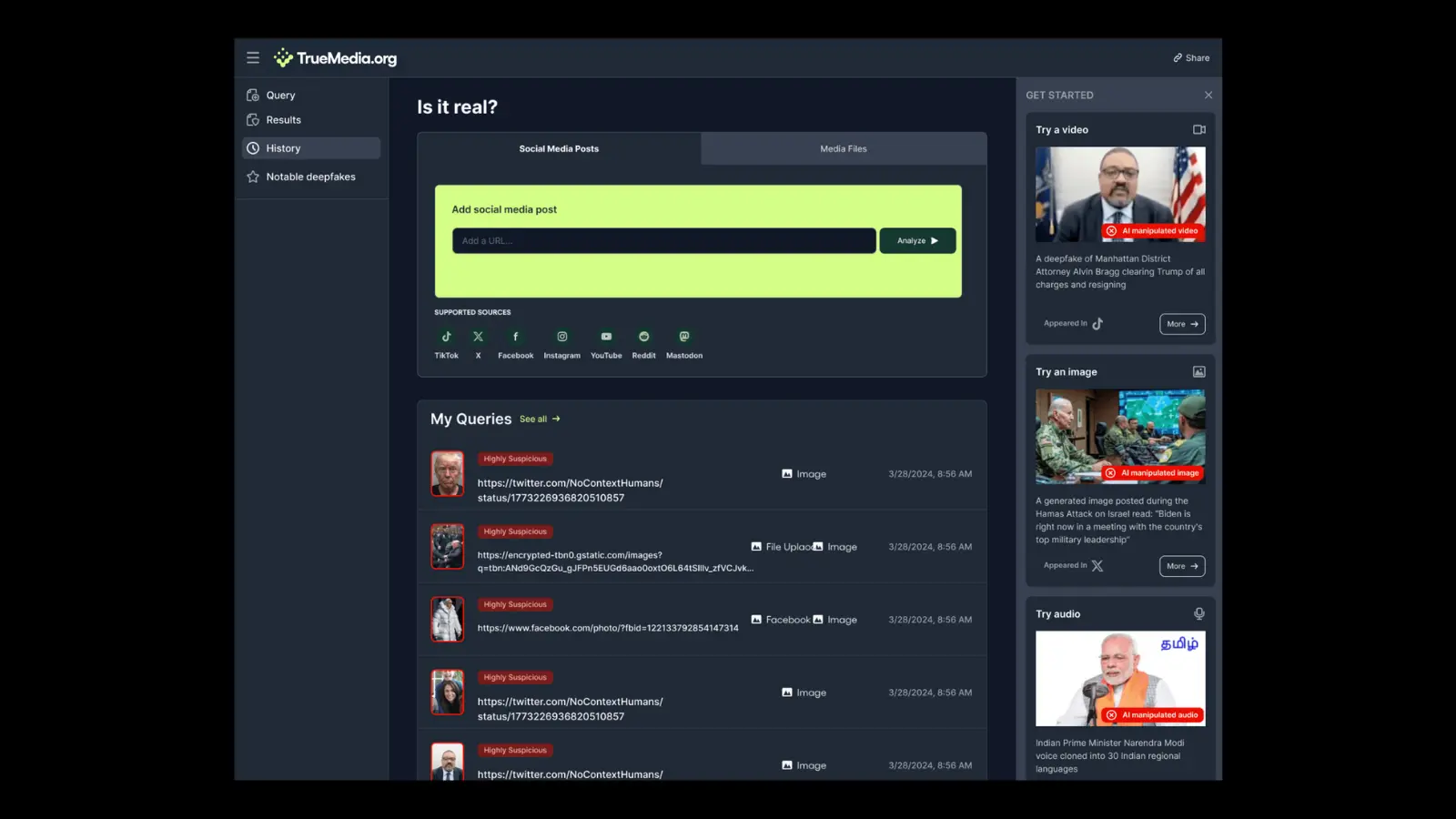Click the X supported source icon

478,337
